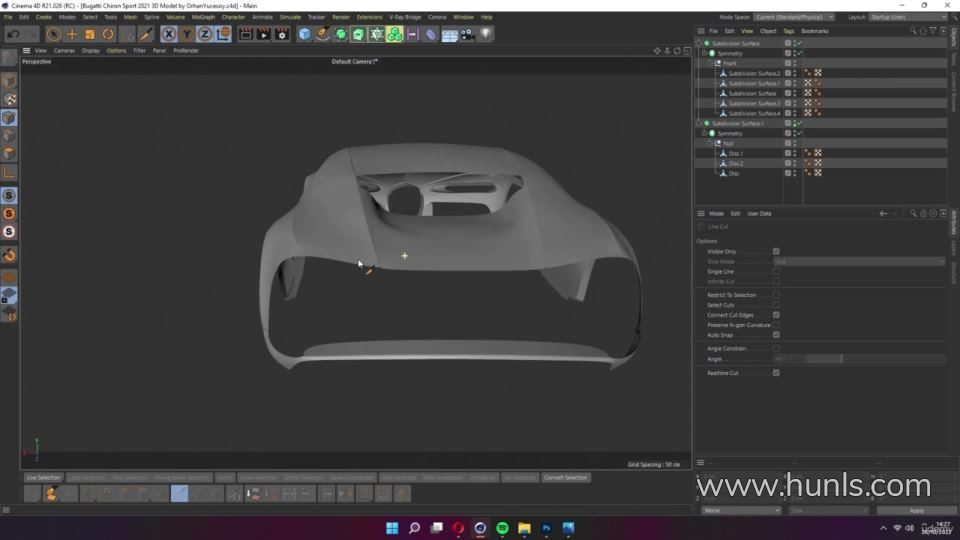Select the Scale tool icon
The width and height of the screenshot is (960, 540).
coord(90,34)
